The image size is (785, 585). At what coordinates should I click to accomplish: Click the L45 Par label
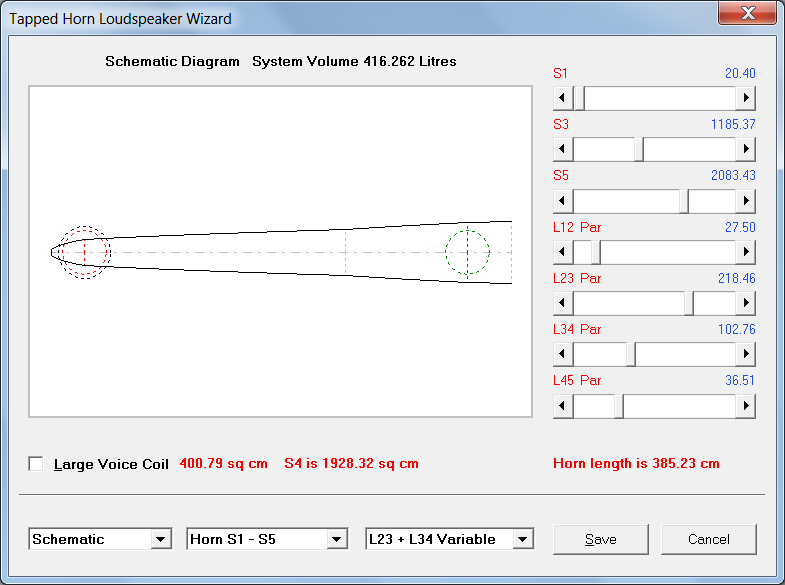pos(577,380)
